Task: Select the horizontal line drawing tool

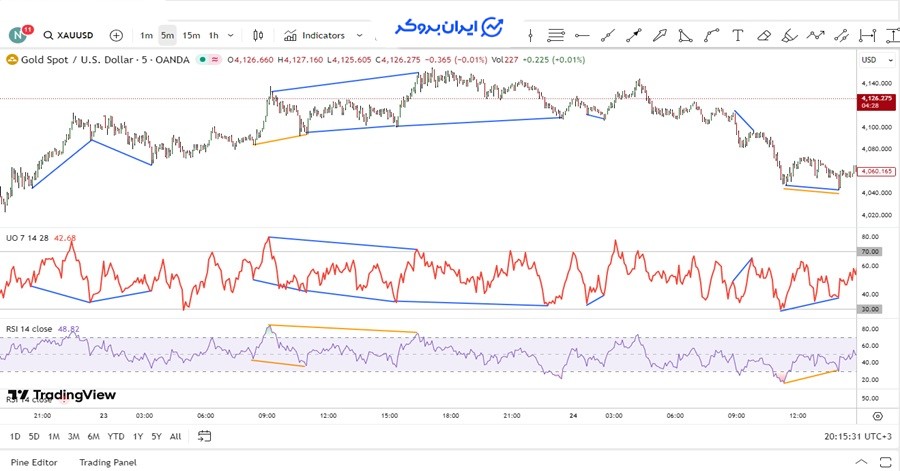Action: [x=582, y=35]
